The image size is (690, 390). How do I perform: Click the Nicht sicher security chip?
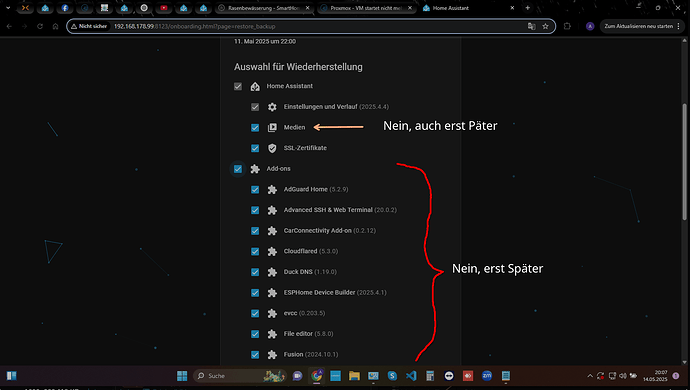pyautogui.click(x=89, y=26)
